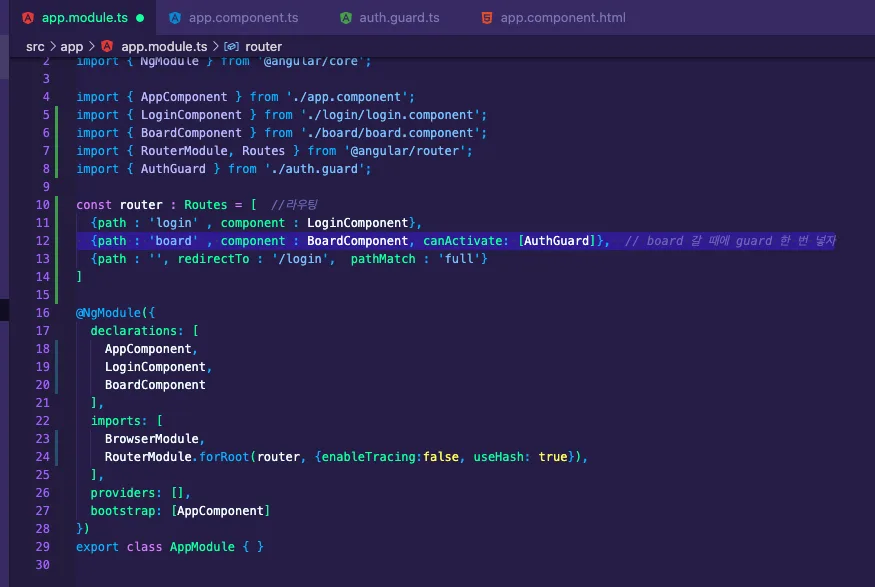Image resolution: width=875 pixels, height=587 pixels.
Task: Click the './auth.guard' import path
Action: click(318, 169)
